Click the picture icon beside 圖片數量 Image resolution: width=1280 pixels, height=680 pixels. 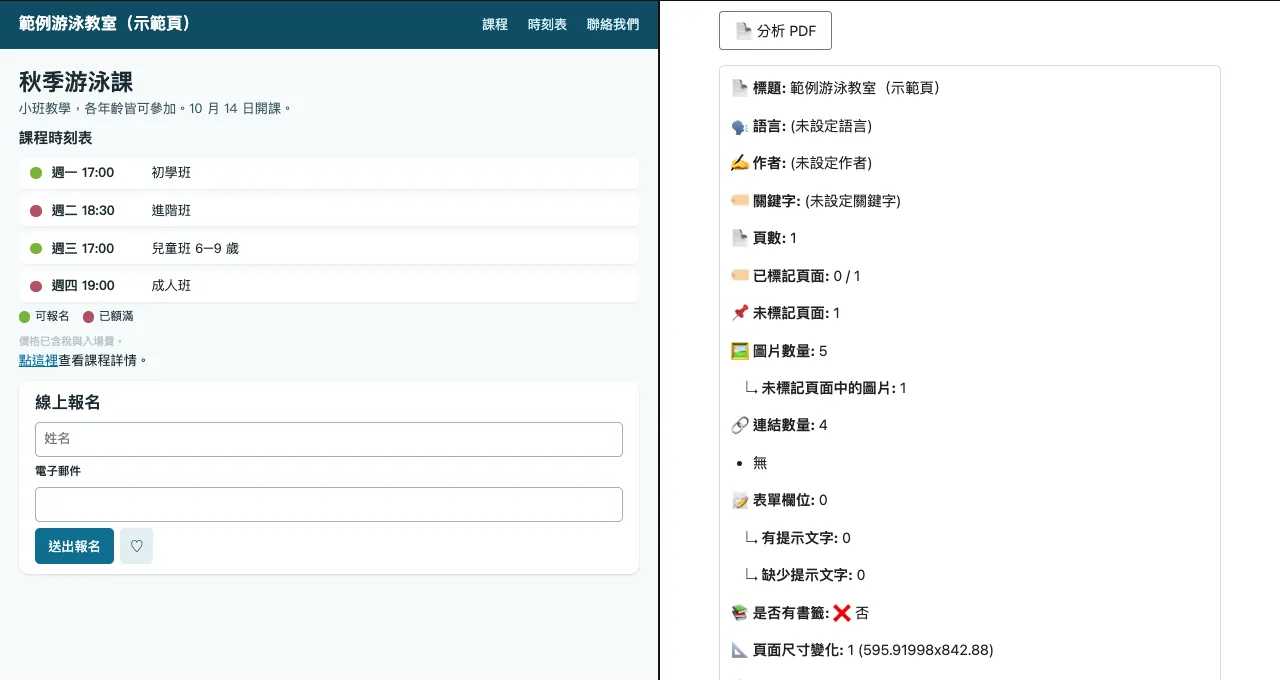740,351
